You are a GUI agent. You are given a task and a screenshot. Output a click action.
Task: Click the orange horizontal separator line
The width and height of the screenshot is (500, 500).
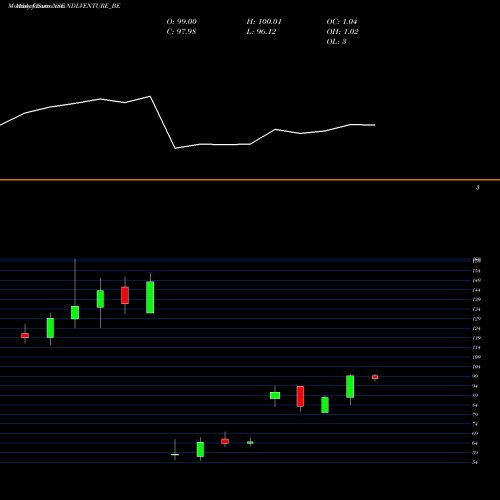pos(250,180)
